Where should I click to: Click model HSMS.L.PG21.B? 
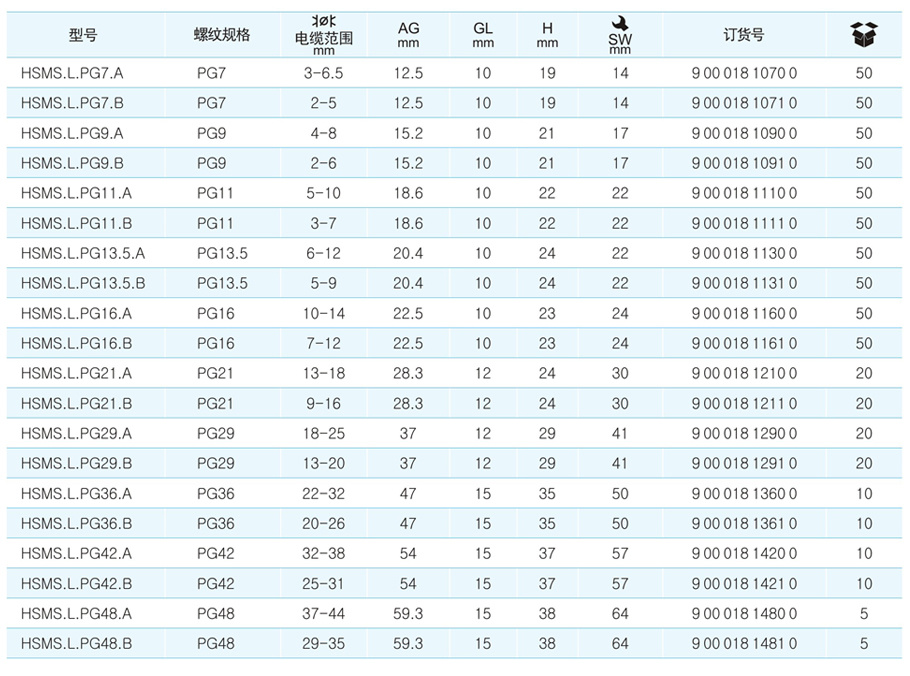tap(76, 403)
